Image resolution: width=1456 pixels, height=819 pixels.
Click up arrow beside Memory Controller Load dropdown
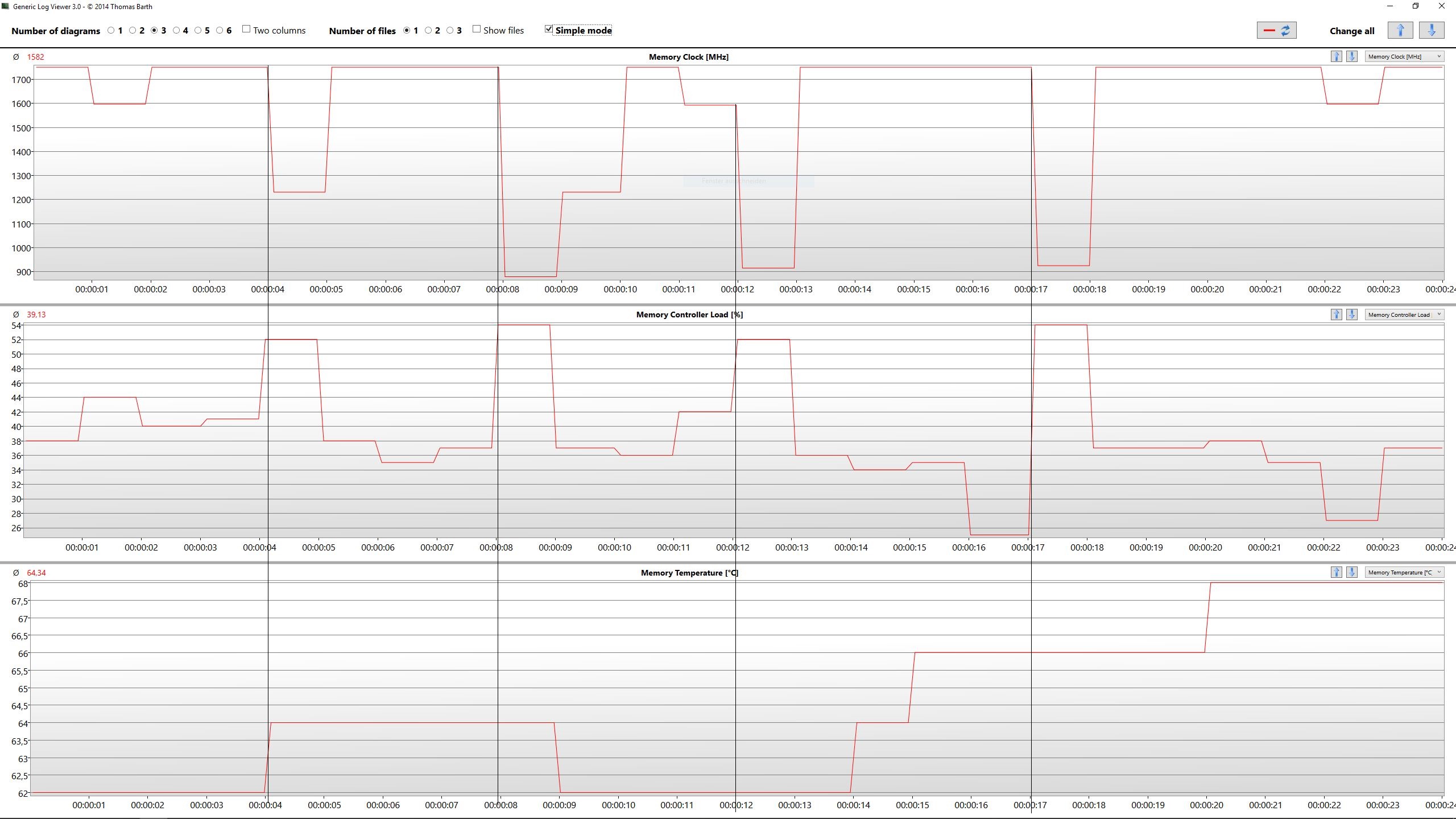pos(1336,315)
